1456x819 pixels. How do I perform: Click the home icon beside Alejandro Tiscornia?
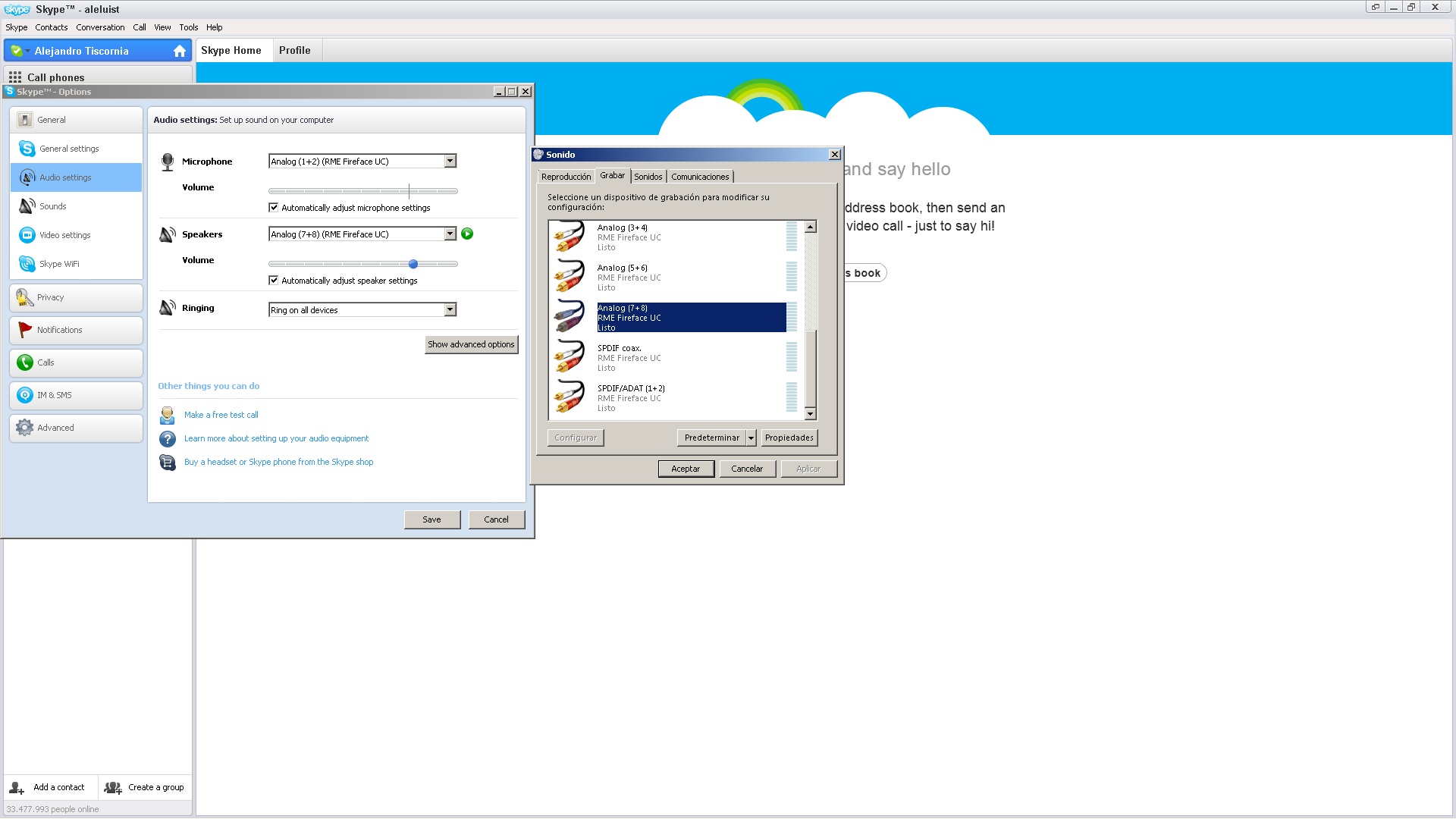(x=180, y=51)
